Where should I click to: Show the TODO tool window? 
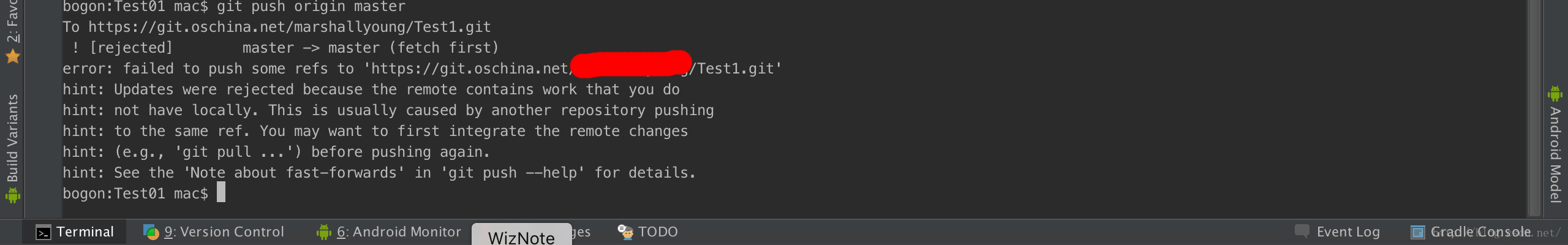click(x=648, y=232)
